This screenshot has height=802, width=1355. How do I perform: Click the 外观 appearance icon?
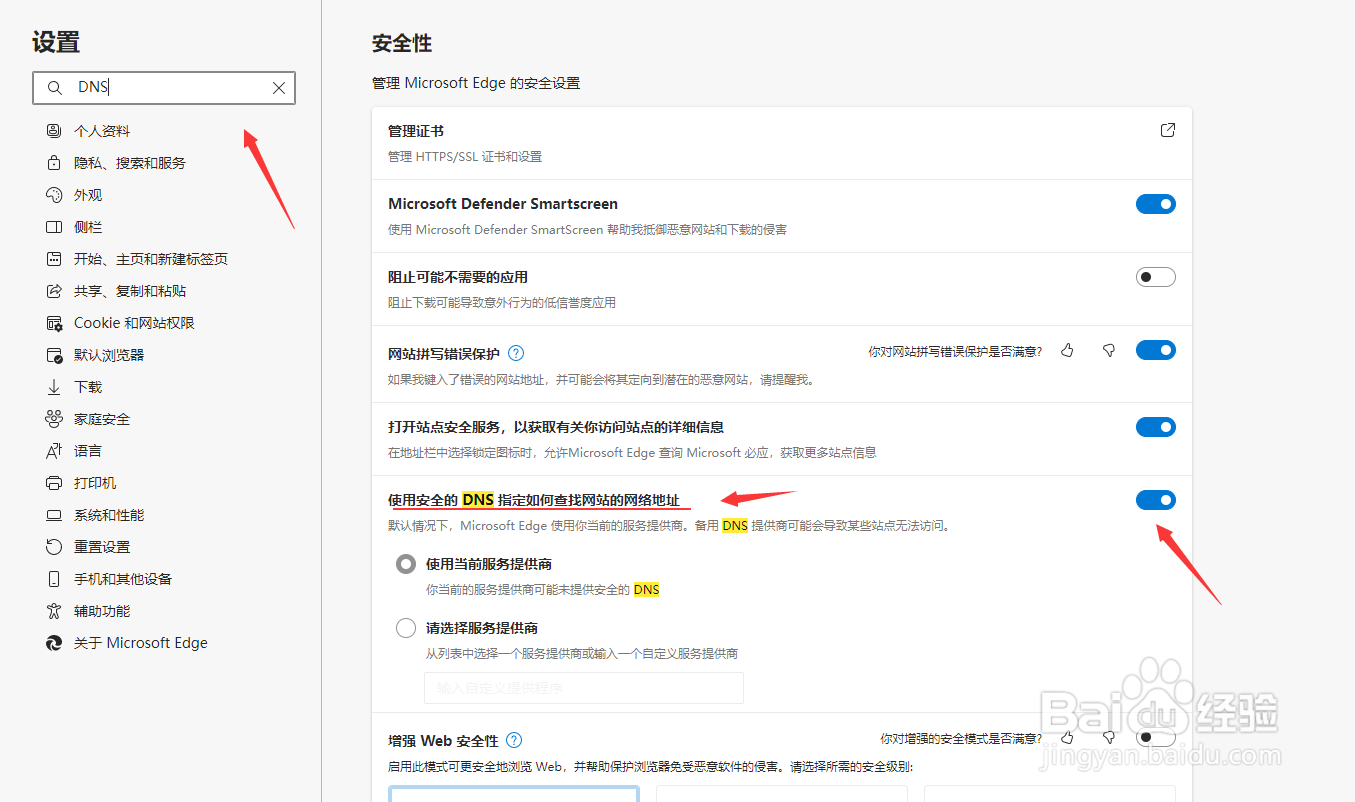(54, 195)
